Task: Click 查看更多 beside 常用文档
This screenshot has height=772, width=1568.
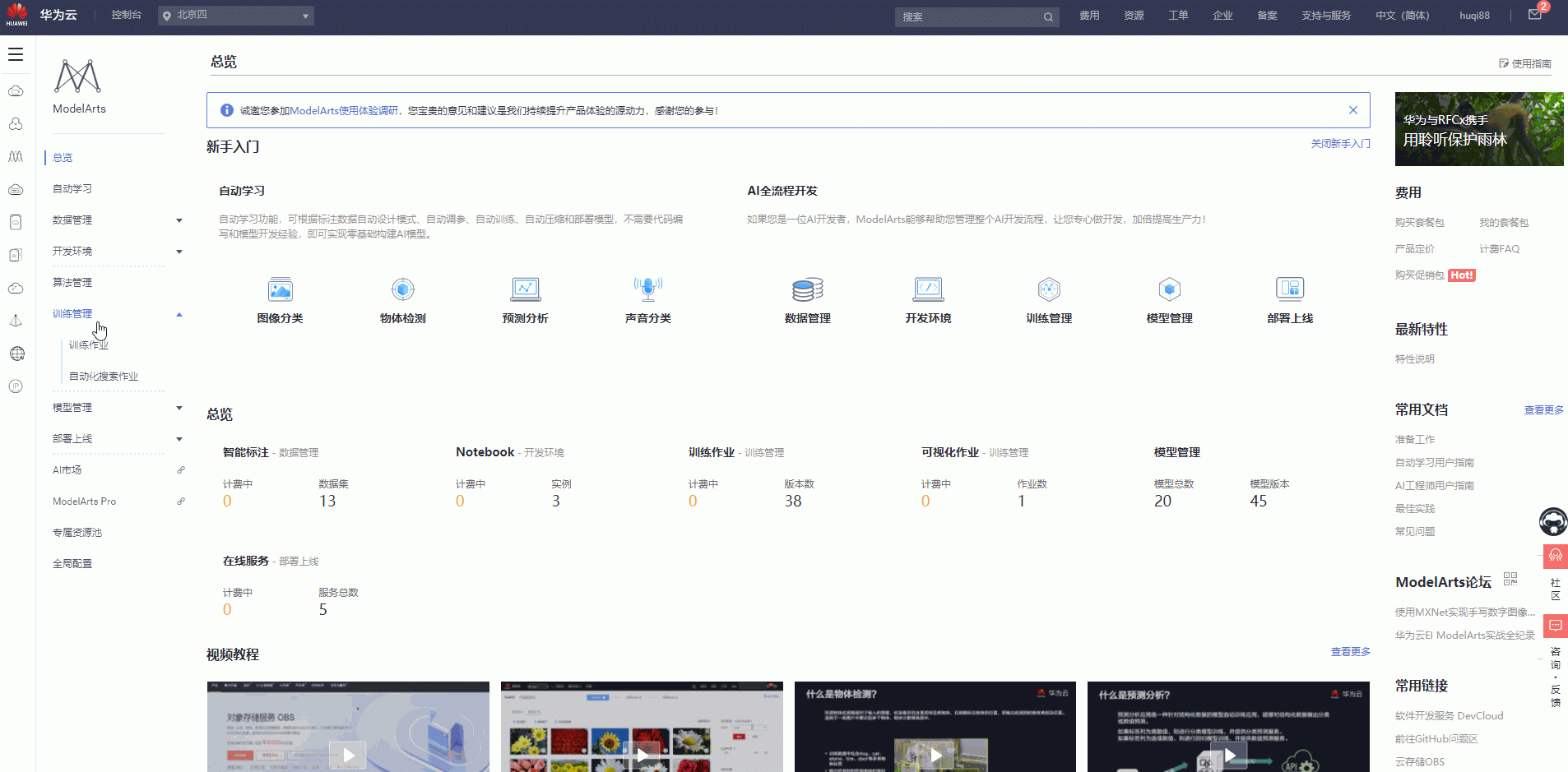Action: coord(1544,410)
